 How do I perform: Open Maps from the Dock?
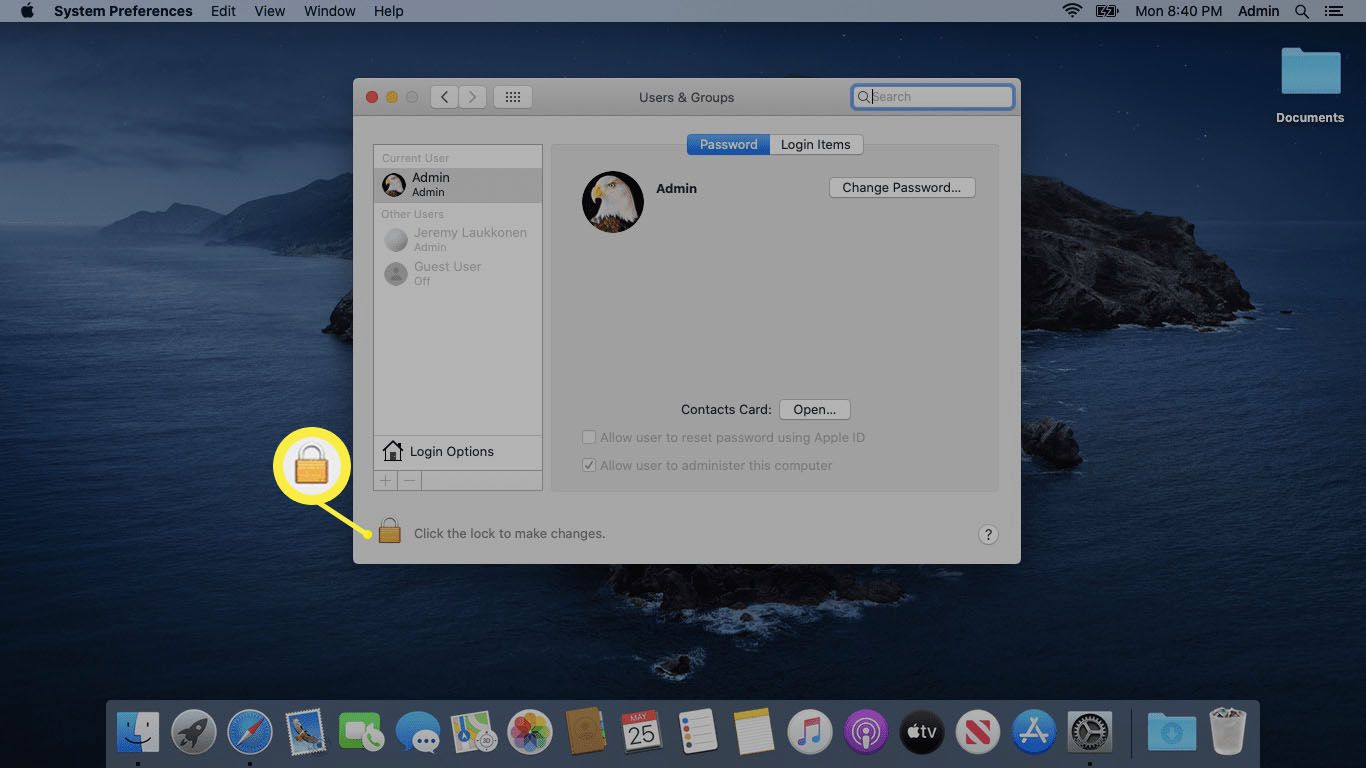pos(474,733)
